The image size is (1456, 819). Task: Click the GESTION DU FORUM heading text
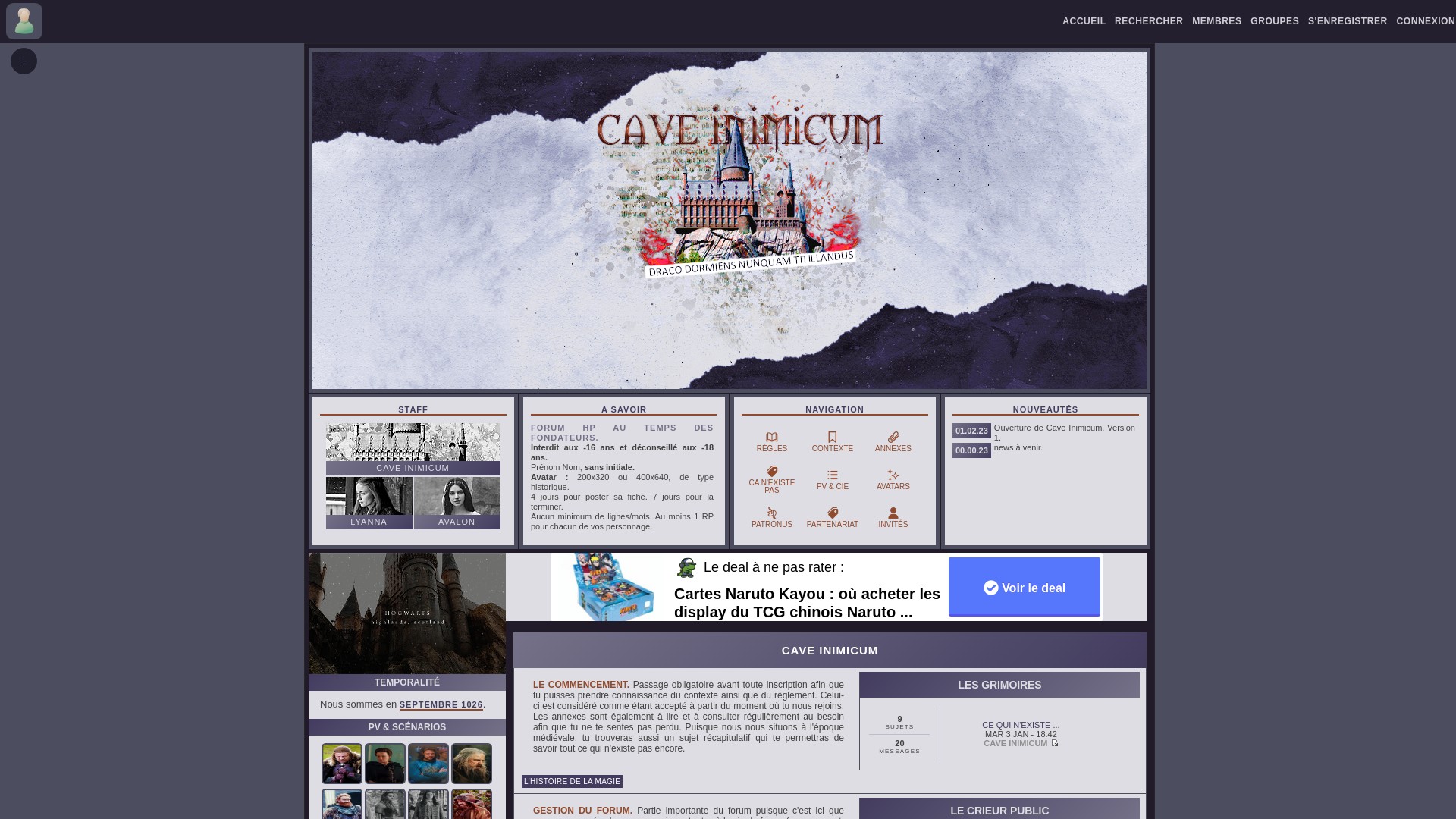tap(582, 811)
